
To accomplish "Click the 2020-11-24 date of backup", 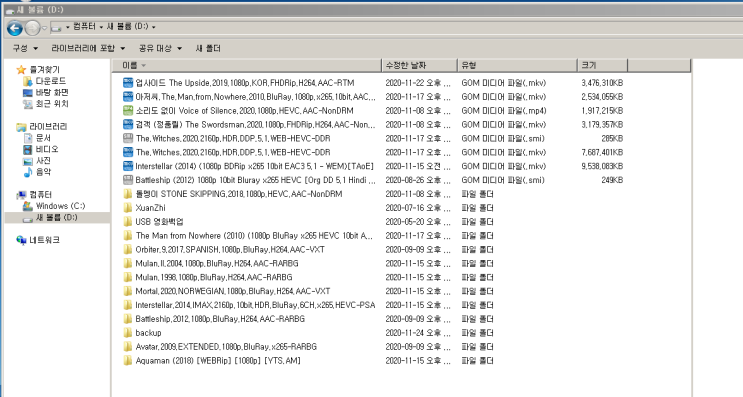I will [x=417, y=333].
